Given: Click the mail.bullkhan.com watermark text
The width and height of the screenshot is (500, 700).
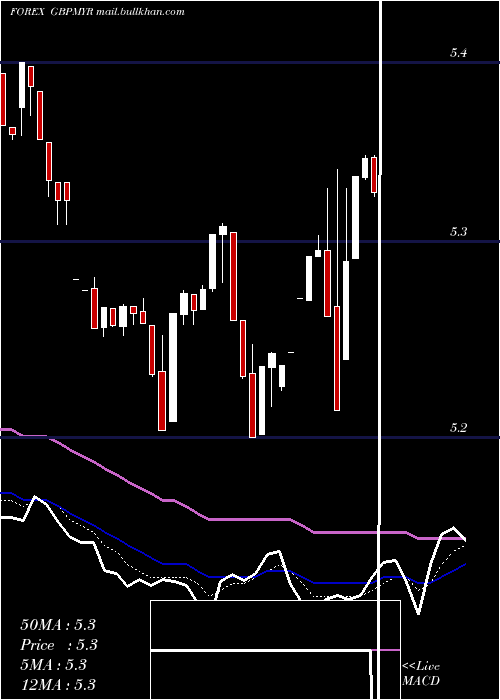Looking at the screenshot, I should [139, 12].
